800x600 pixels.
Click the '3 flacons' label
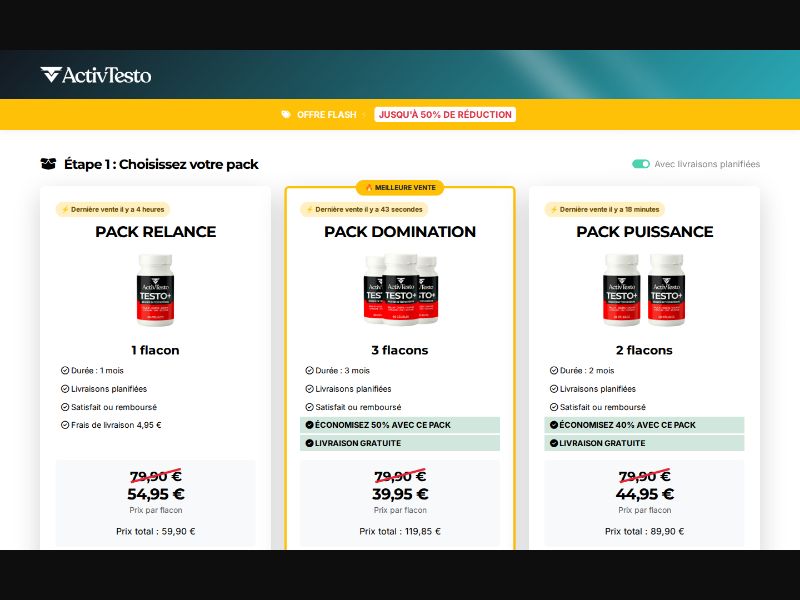click(x=400, y=350)
